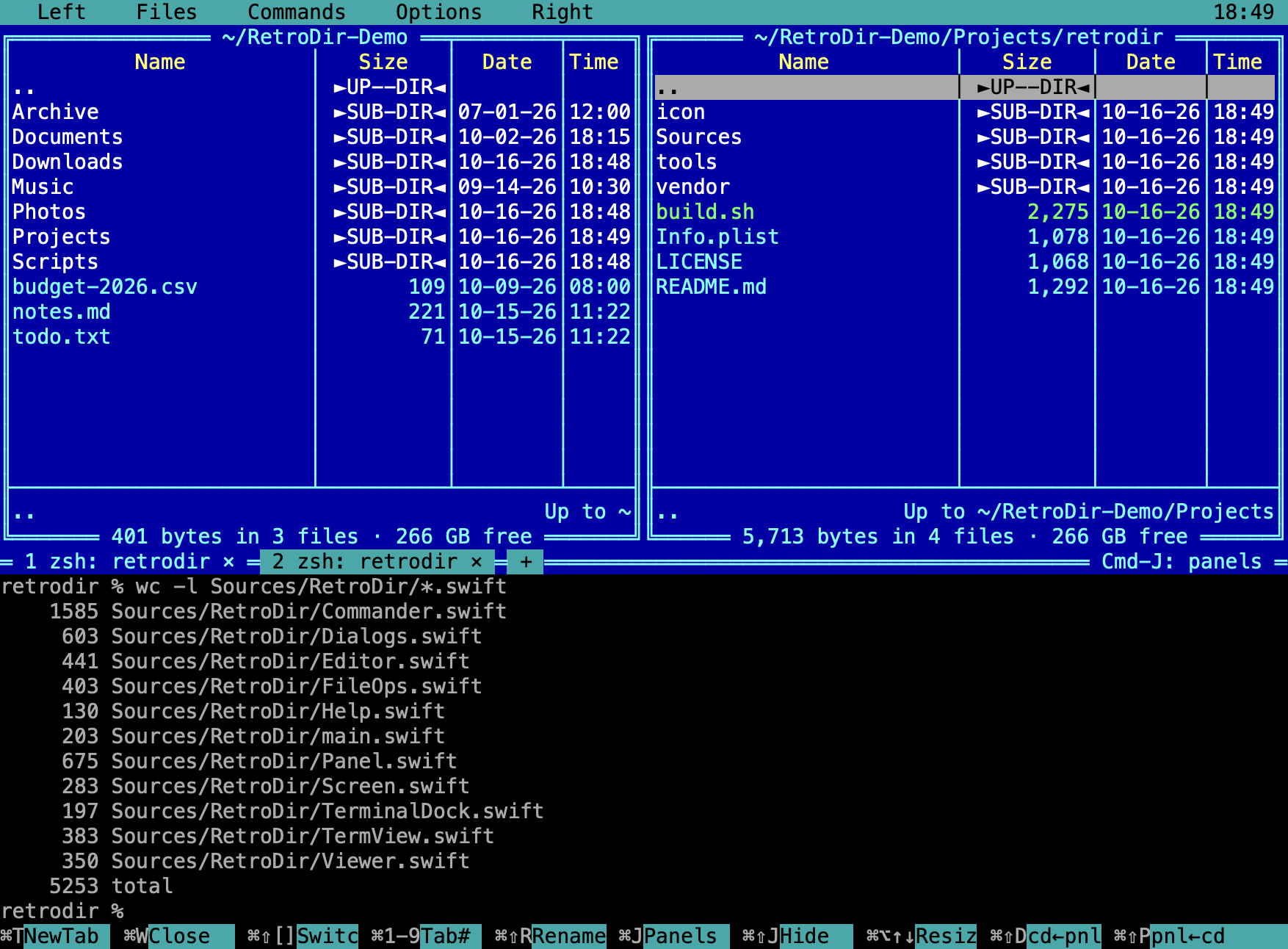The height and width of the screenshot is (949, 1288).
Task: Click the Resiz function key button
Action: (x=921, y=937)
